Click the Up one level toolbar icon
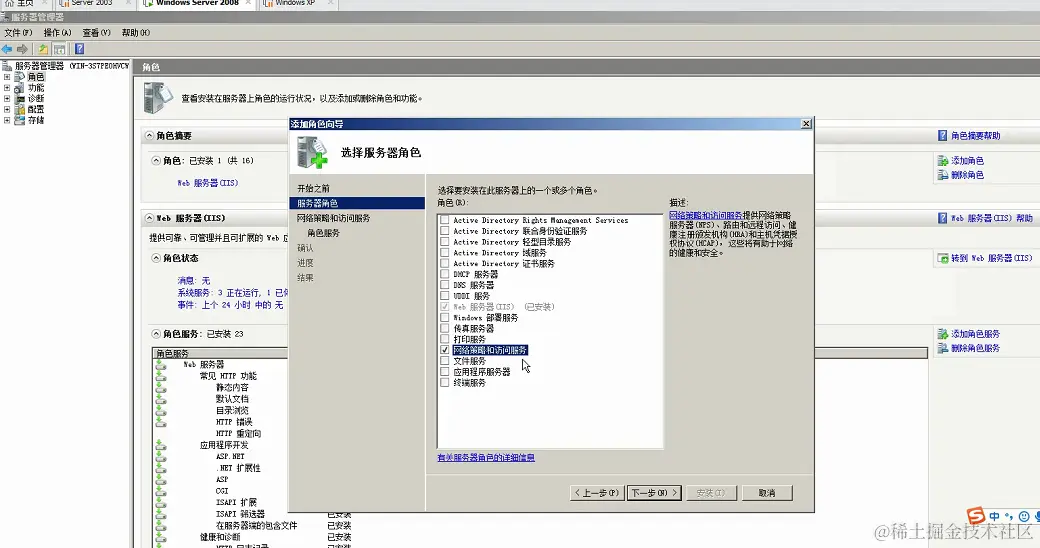1040x548 pixels. click(x=43, y=49)
